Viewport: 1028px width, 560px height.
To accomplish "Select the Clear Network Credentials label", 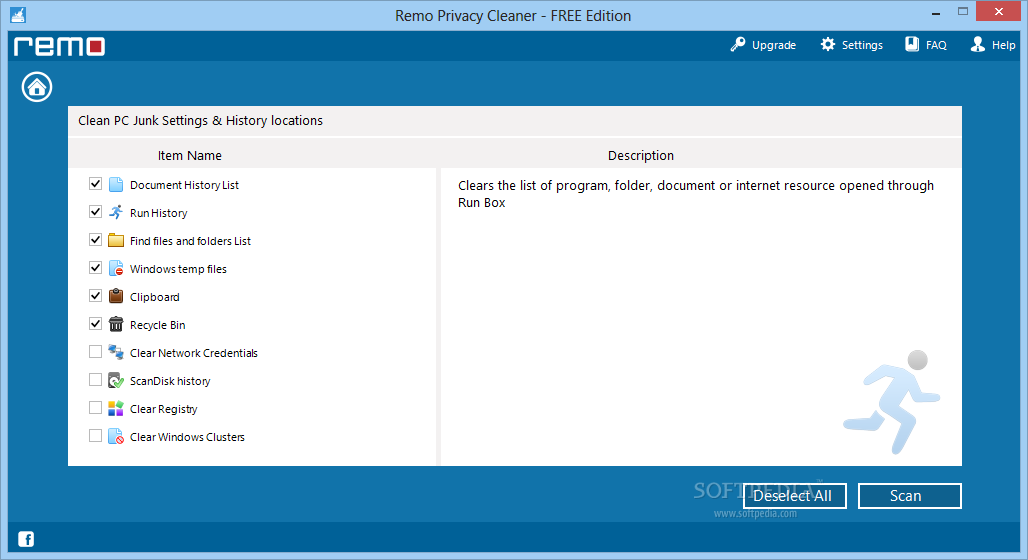I will tap(193, 353).
